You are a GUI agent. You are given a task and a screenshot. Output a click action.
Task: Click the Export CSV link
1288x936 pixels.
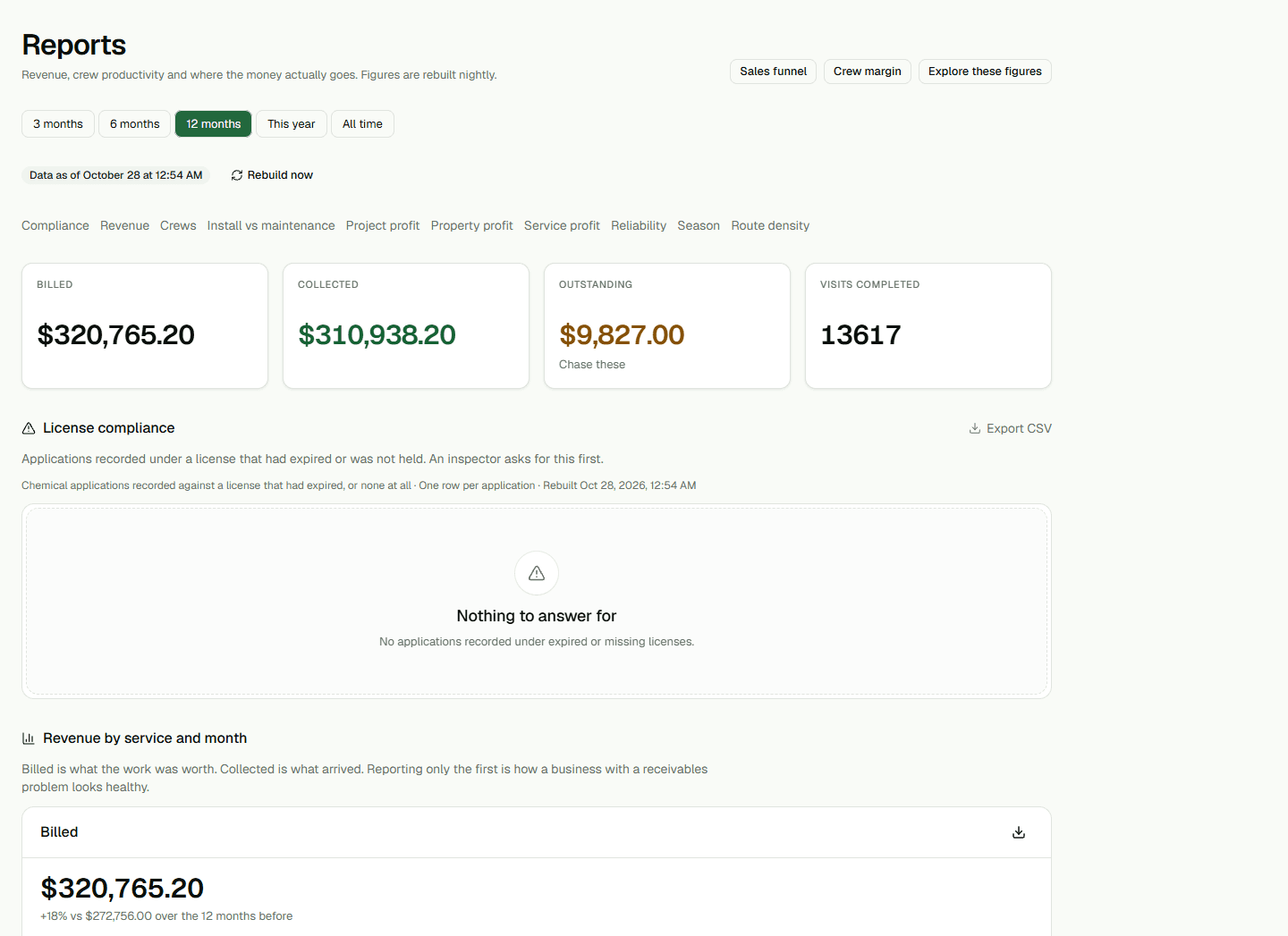pos(1011,429)
